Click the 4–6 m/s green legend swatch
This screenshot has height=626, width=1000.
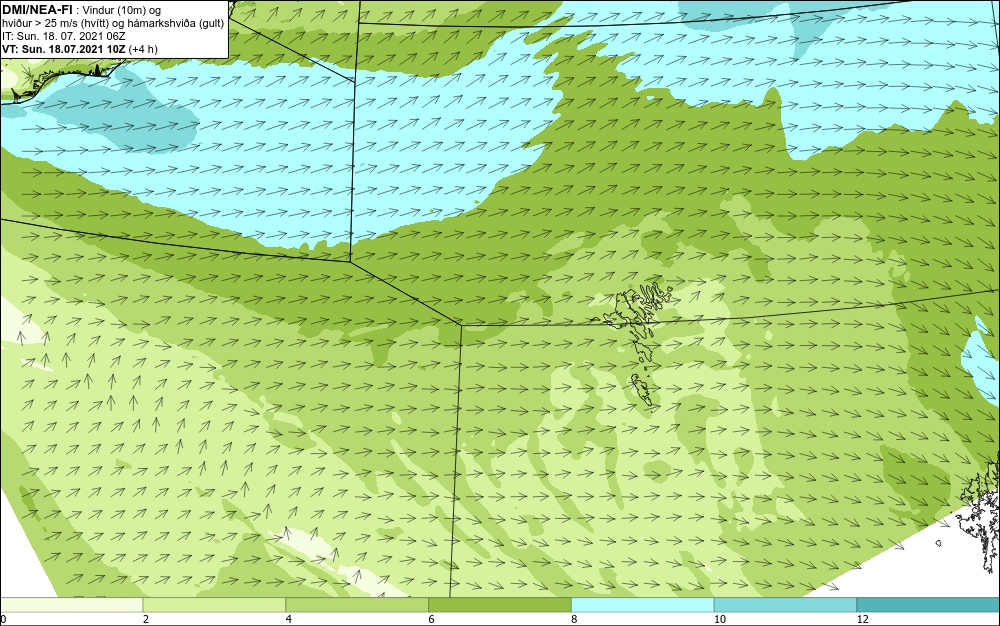[357, 605]
